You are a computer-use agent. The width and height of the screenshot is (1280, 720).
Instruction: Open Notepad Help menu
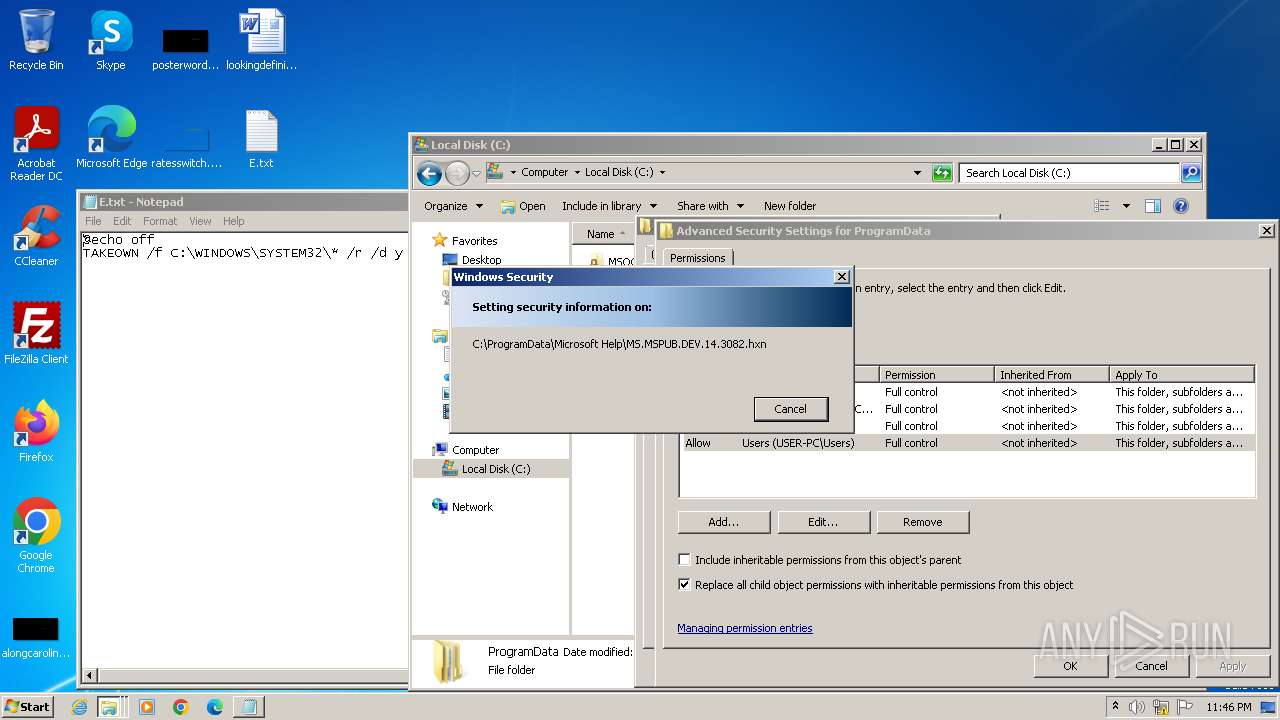233,221
